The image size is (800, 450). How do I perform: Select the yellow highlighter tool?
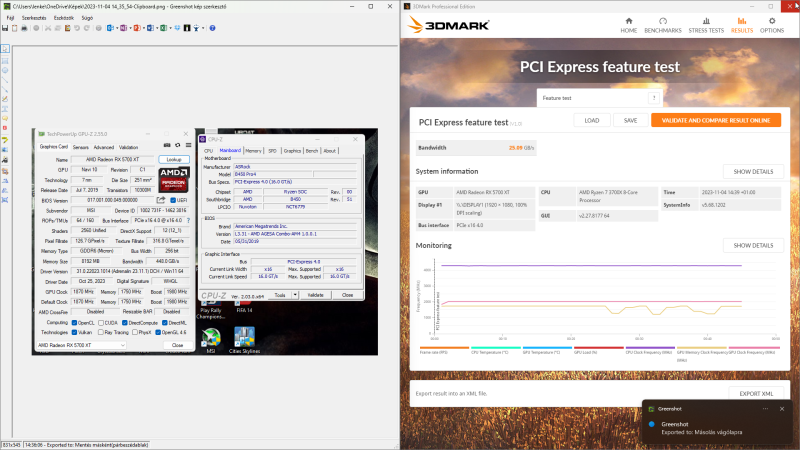(x=5, y=140)
